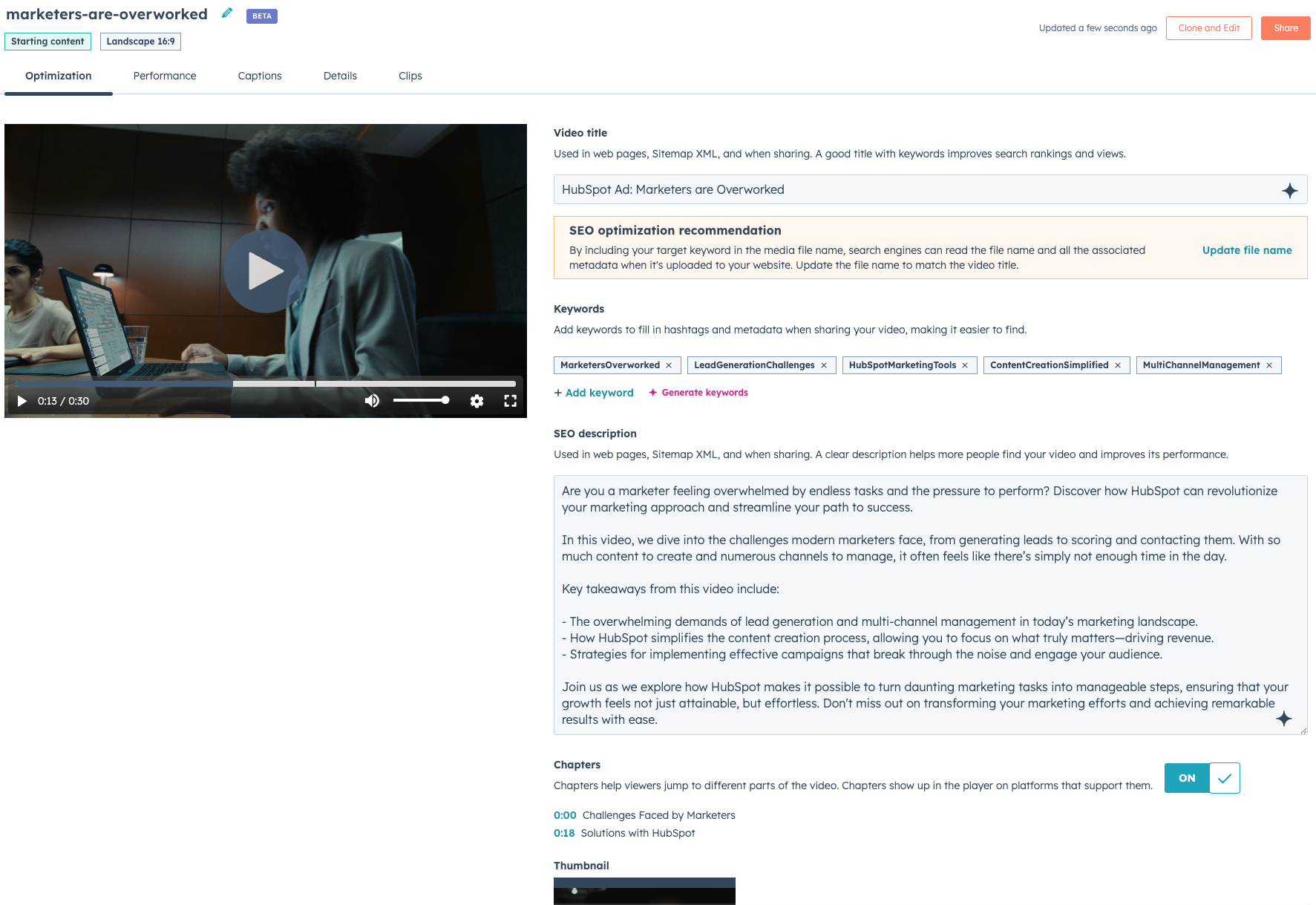Enter fullscreen mode on the video player
This screenshot has height=905, width=1316.
pyautogui.click(x=511, y=400)
